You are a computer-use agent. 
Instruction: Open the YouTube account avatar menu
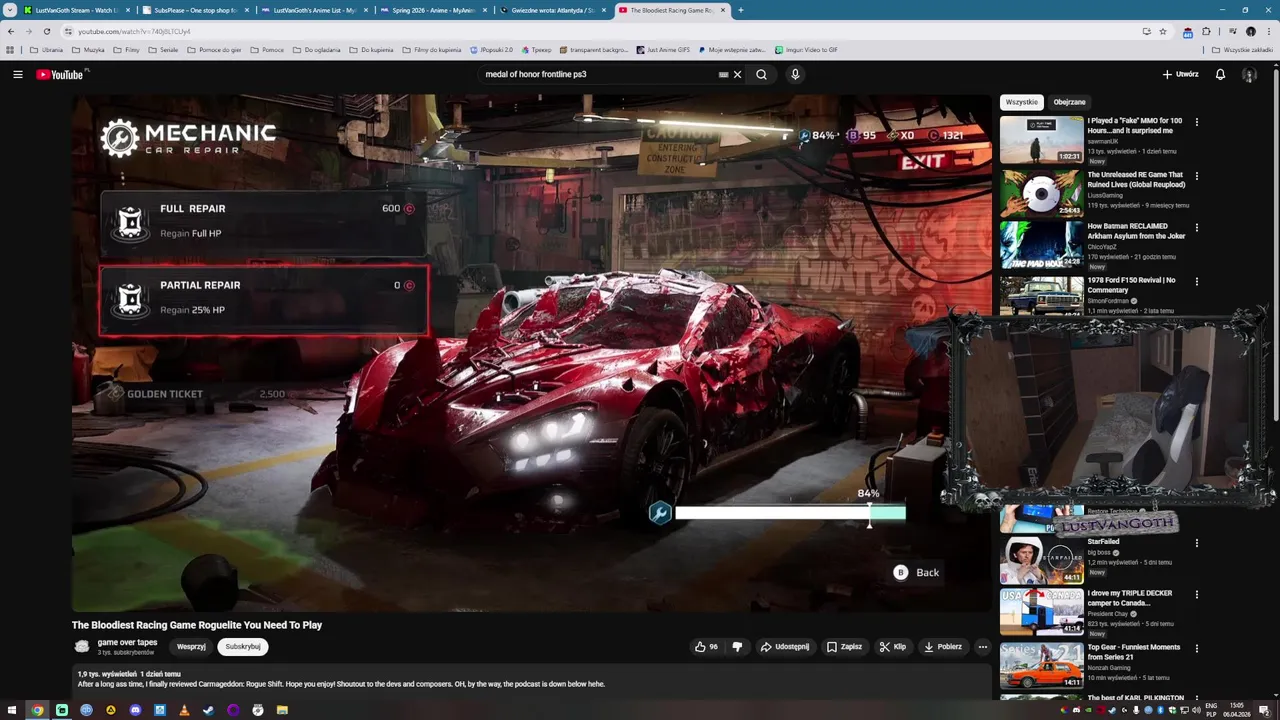[1249, 75]
